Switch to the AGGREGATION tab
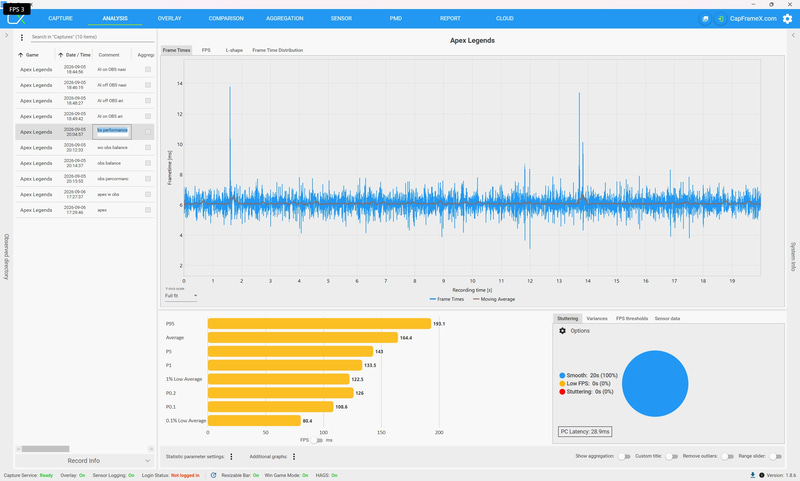 pos(285,18)
